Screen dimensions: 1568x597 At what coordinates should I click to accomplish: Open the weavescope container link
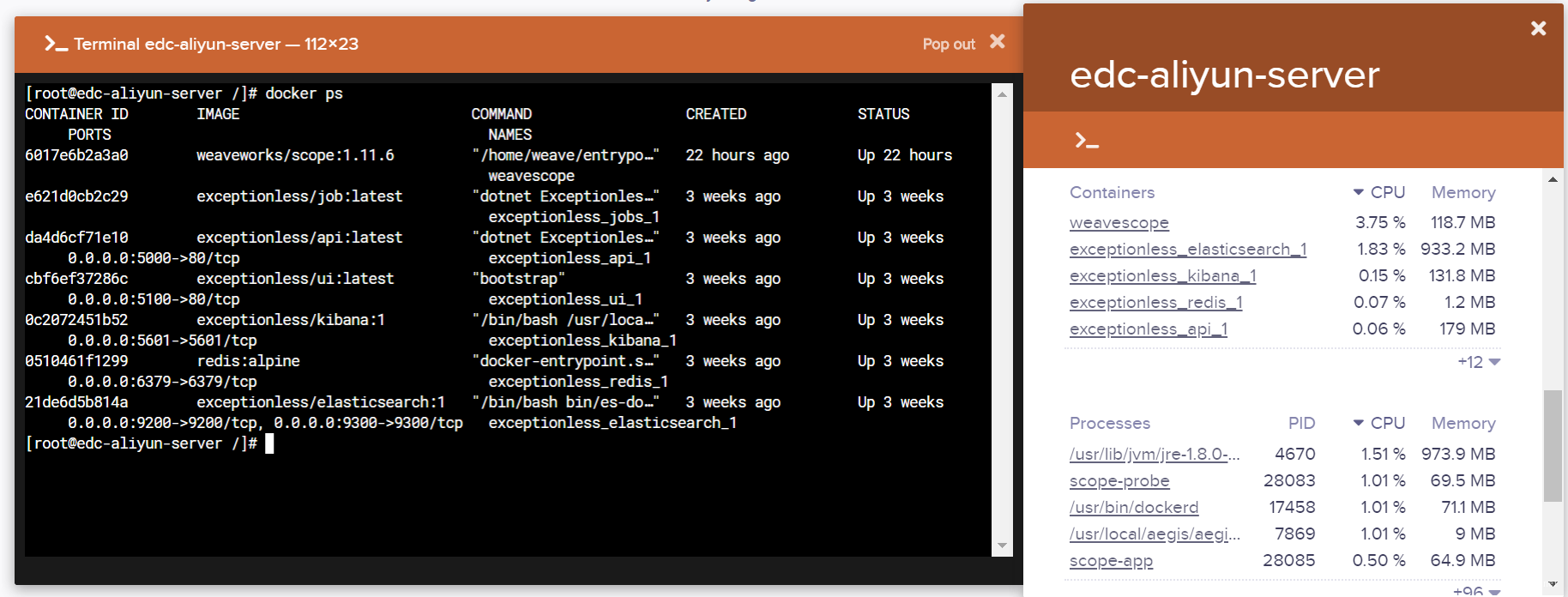point(1119,222)
